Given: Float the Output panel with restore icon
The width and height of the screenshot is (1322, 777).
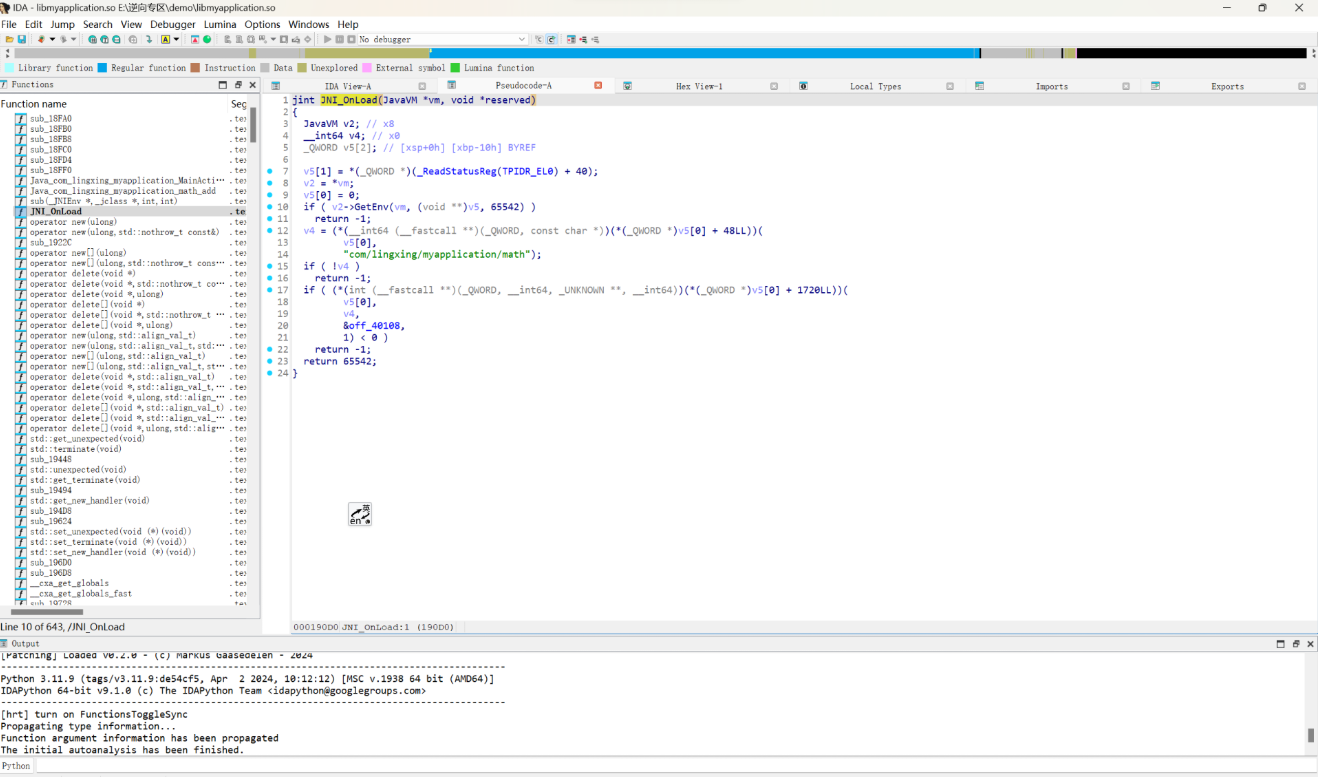Looking at the screenshot, I should [x=1296, y=644].
